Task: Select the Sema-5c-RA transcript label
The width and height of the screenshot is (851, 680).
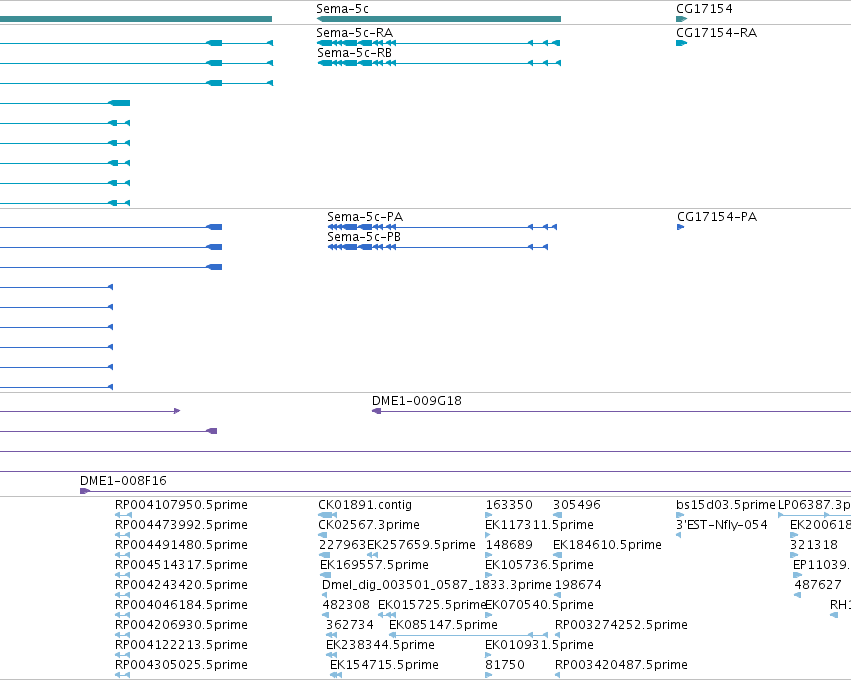Action: 354,33
